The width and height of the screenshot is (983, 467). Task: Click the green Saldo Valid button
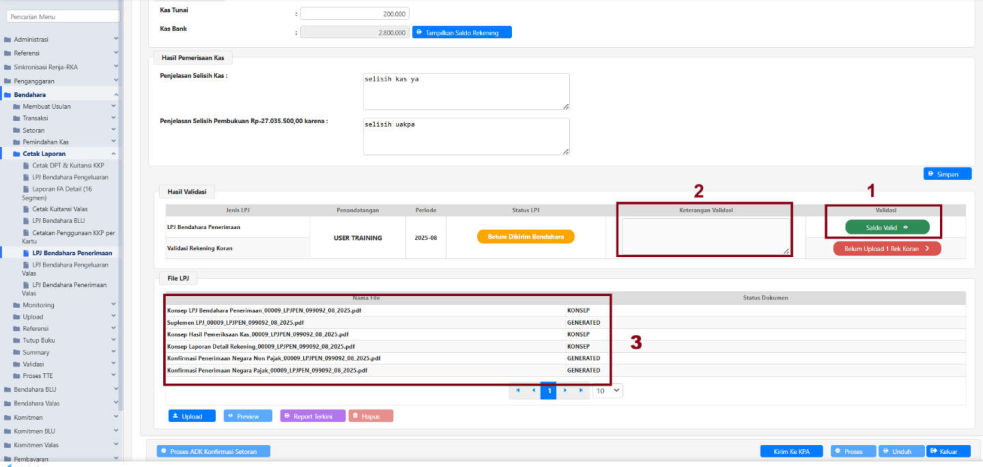[x=879, y=227]
